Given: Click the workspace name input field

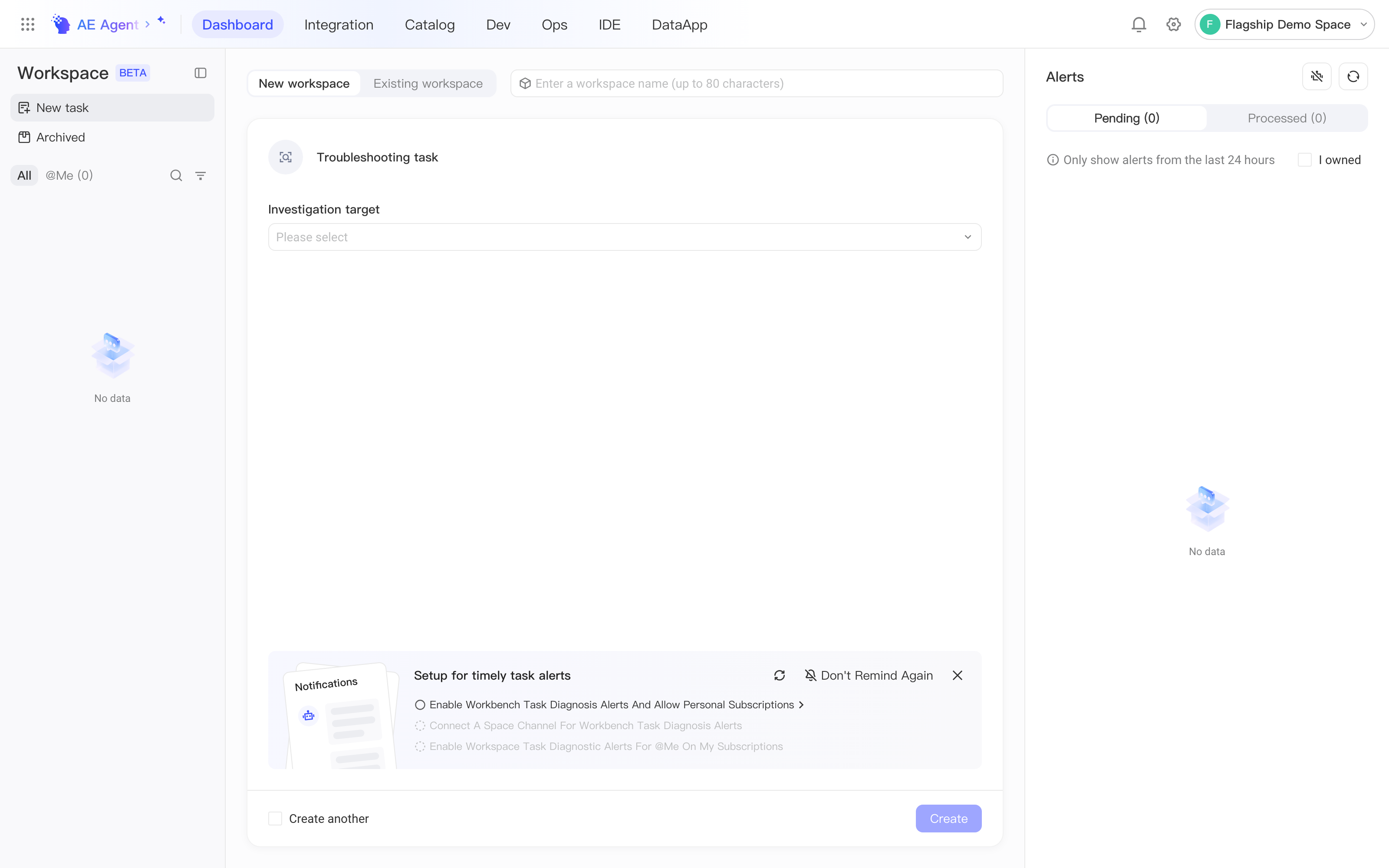Looking at the screenshot, I should [x=757, y=83].
